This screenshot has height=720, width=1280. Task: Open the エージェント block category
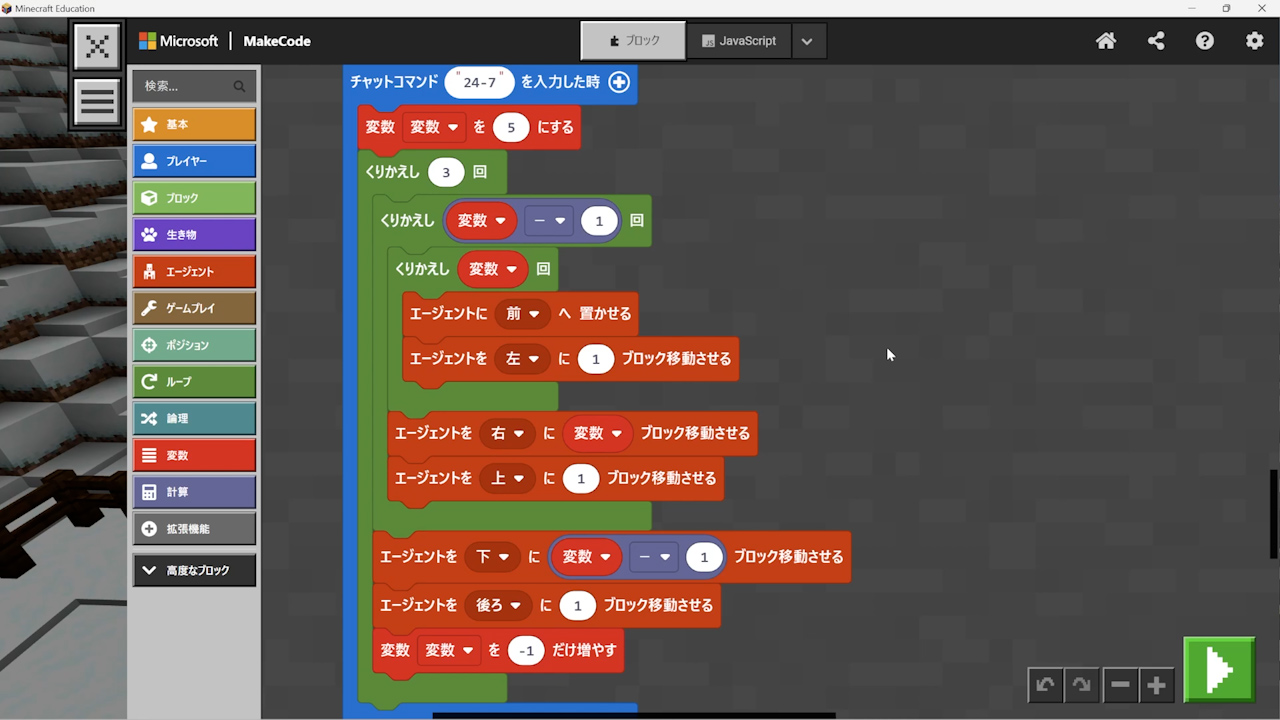pos(194,272)
